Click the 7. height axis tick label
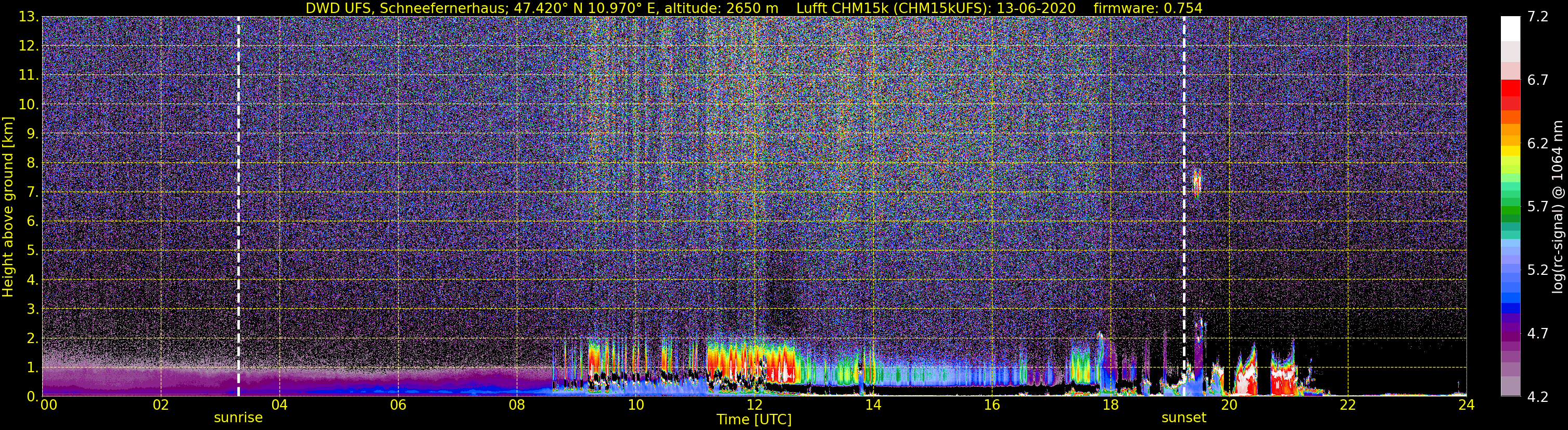Image resolution: width=1568 pixels, height=430 pixels. pos(33,193)
